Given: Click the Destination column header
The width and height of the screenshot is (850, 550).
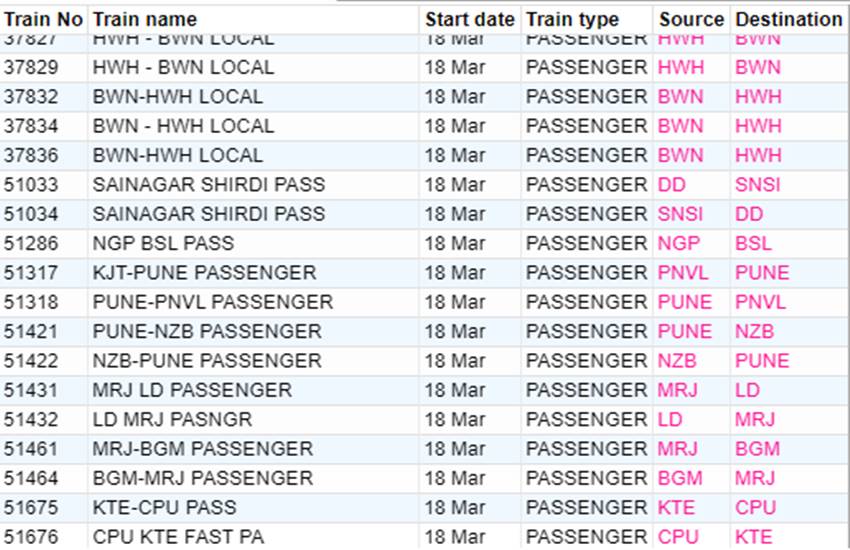Looking at the screenshot, I should click(789, 20).
